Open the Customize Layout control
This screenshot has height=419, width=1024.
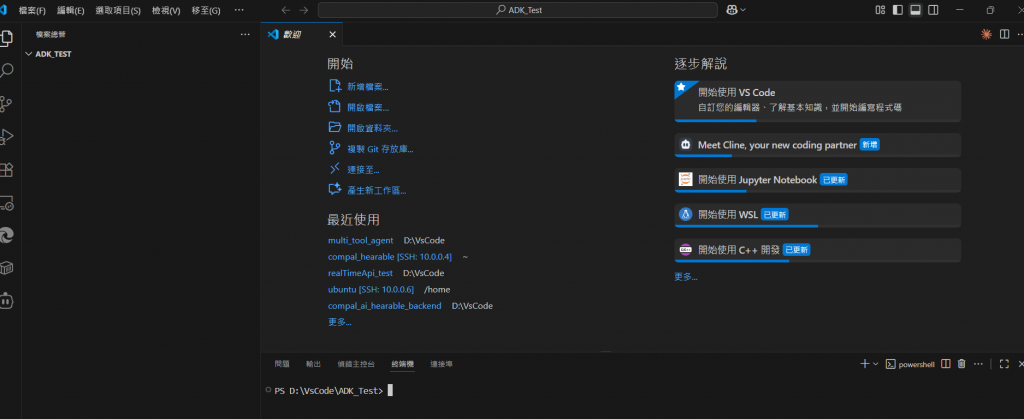pos(880,10)
